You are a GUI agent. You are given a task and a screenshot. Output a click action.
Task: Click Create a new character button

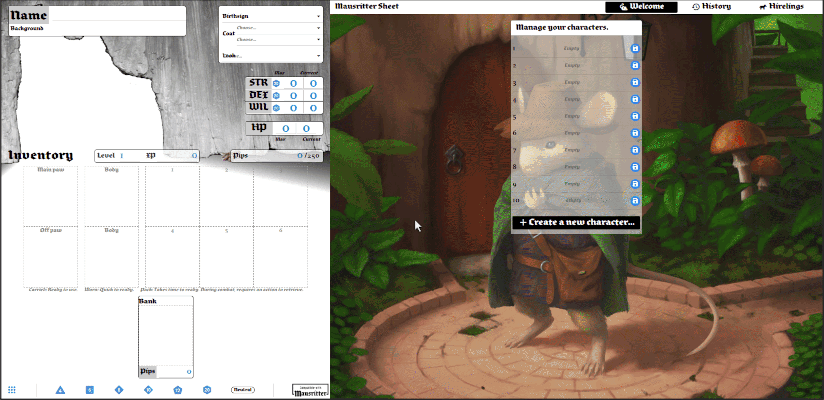click(x=576, y=222)
